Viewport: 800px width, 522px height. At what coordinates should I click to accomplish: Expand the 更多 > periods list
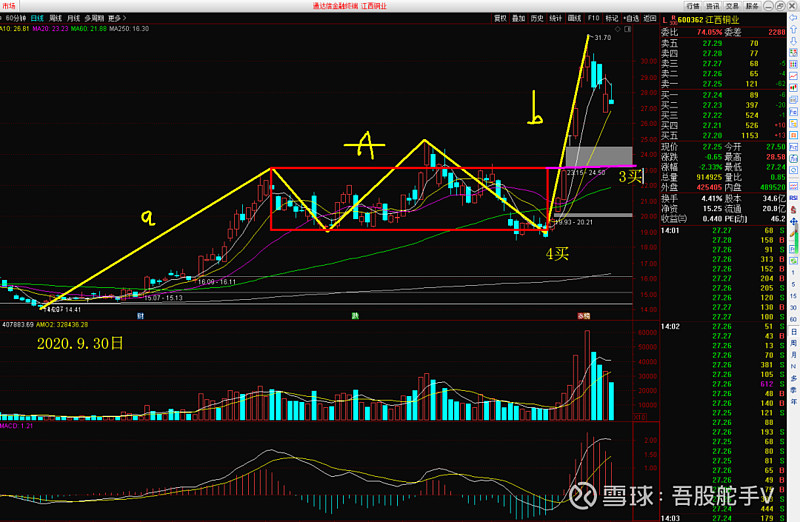click(117, 18)
